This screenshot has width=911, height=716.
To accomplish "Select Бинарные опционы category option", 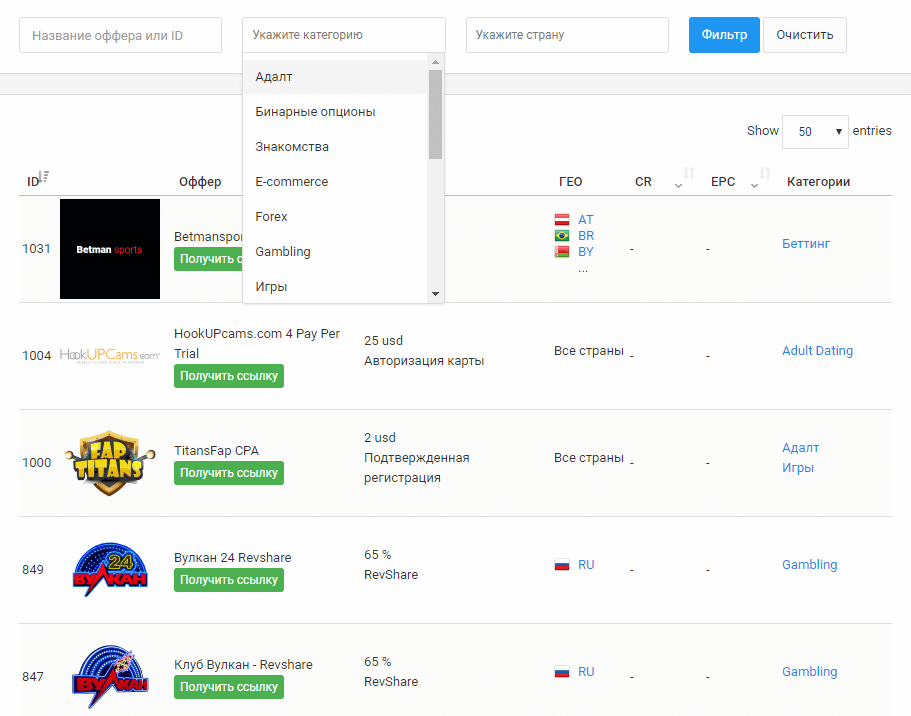I will [335, 112].
